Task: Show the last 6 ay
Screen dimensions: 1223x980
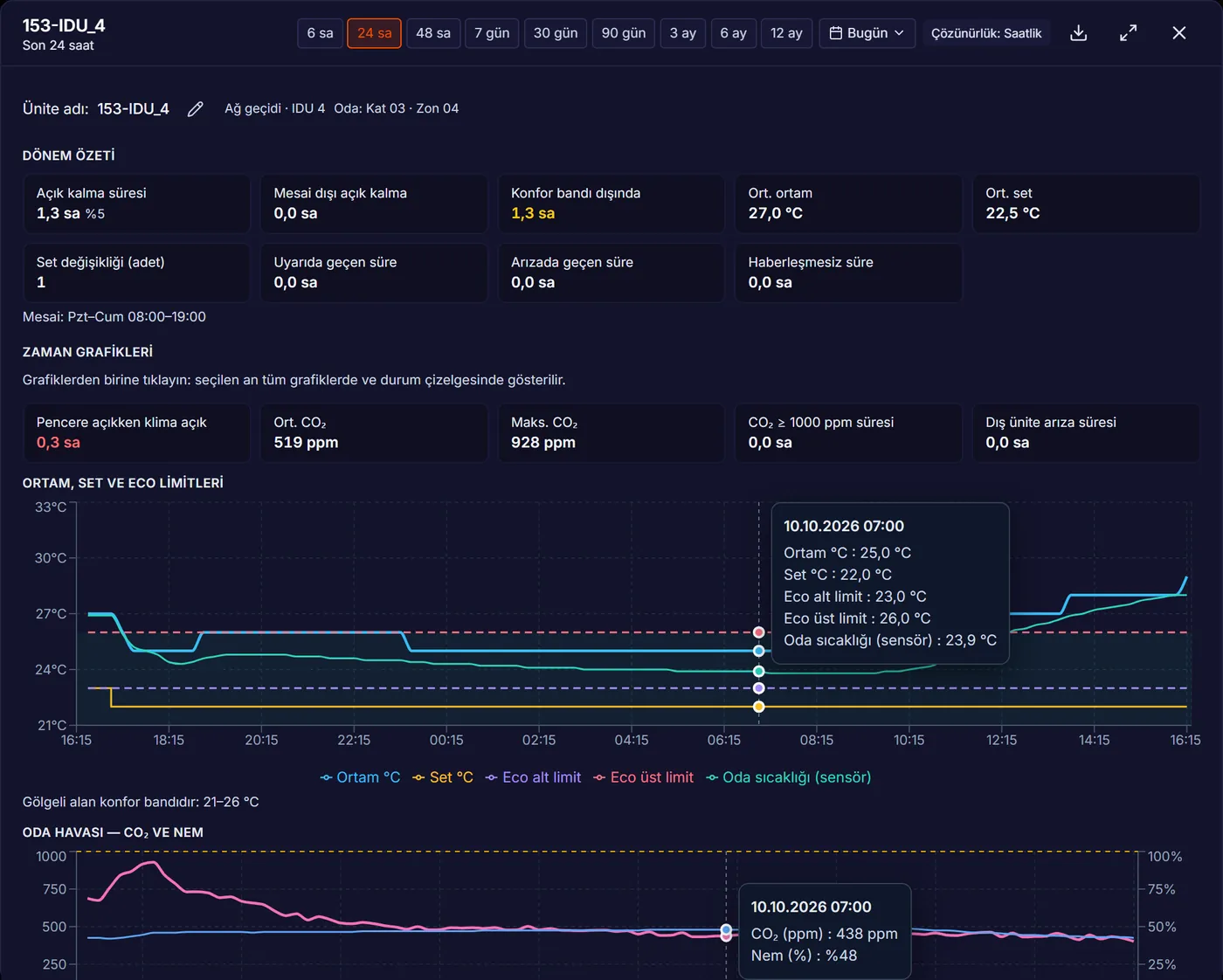Action: tap(734, 33)
